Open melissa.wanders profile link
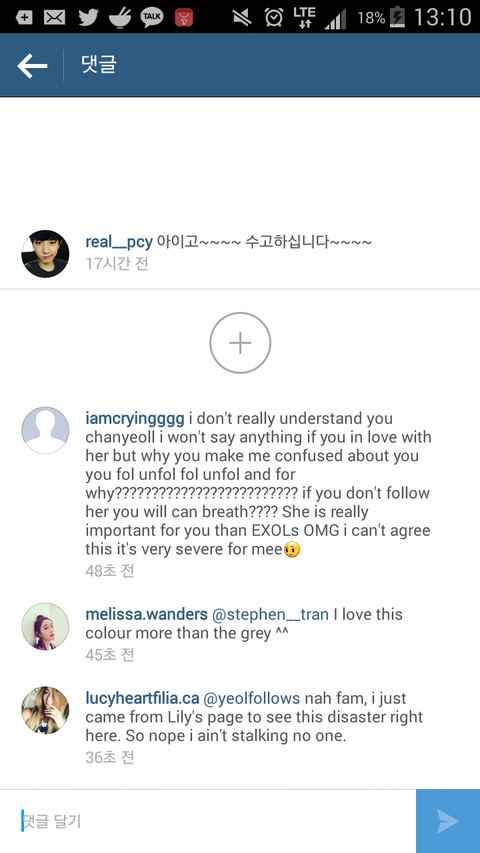 tap(146, 615)
